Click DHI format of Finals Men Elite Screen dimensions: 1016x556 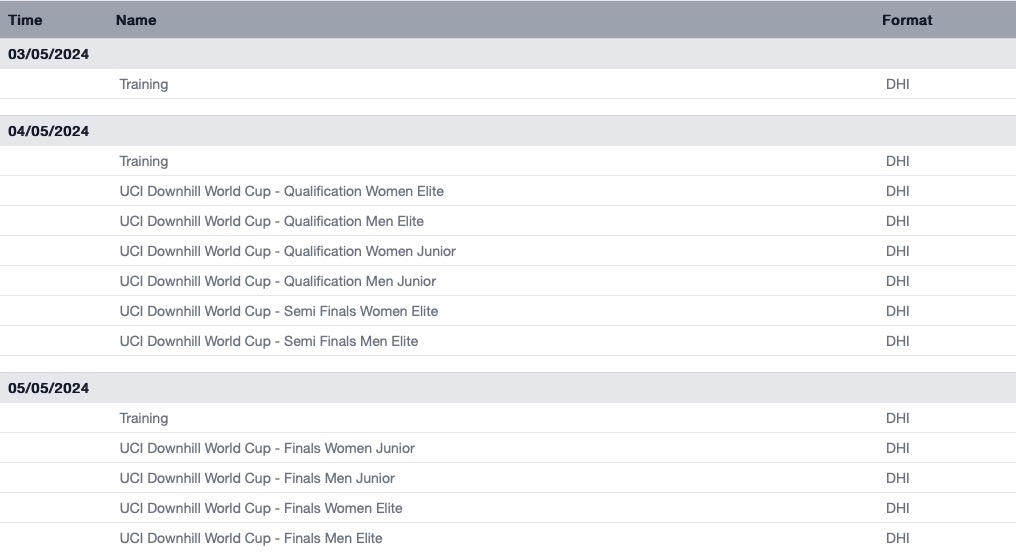coord(897,538)
